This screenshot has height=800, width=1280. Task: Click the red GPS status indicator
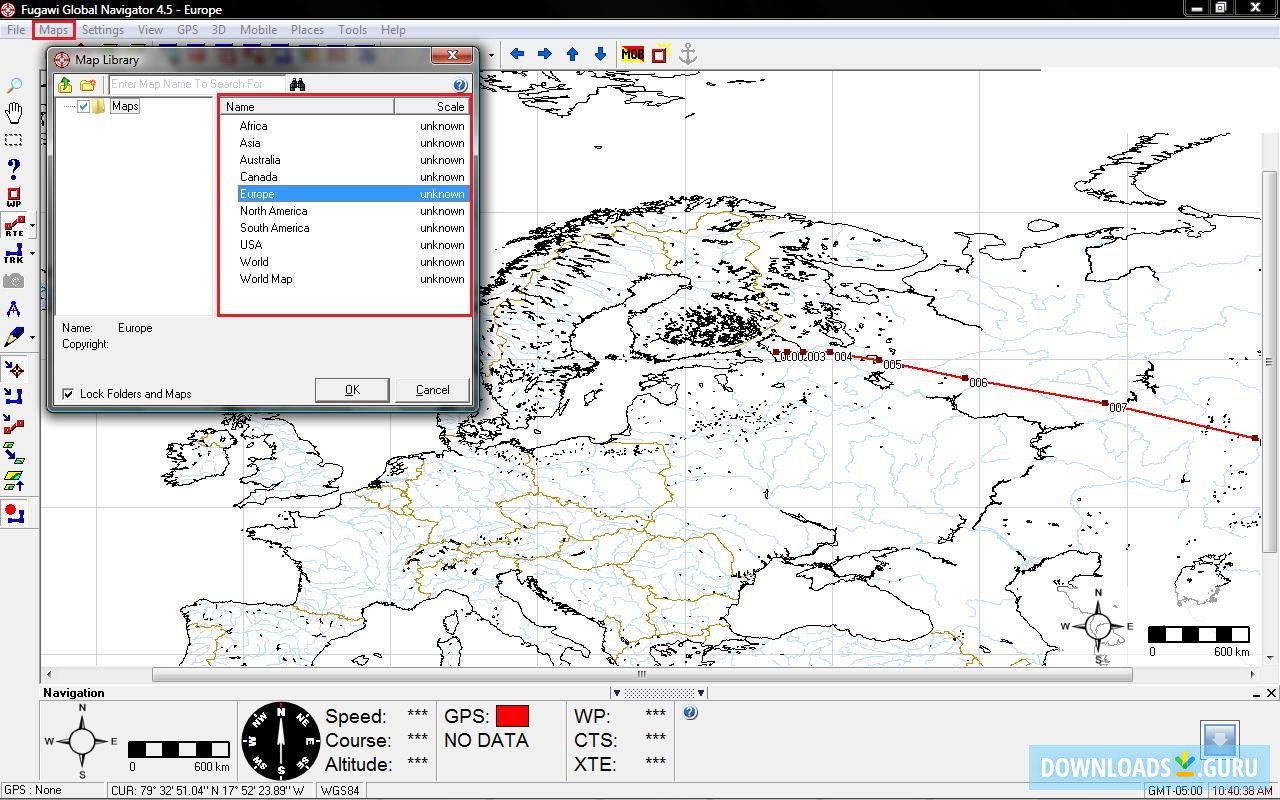coord(512,716)
